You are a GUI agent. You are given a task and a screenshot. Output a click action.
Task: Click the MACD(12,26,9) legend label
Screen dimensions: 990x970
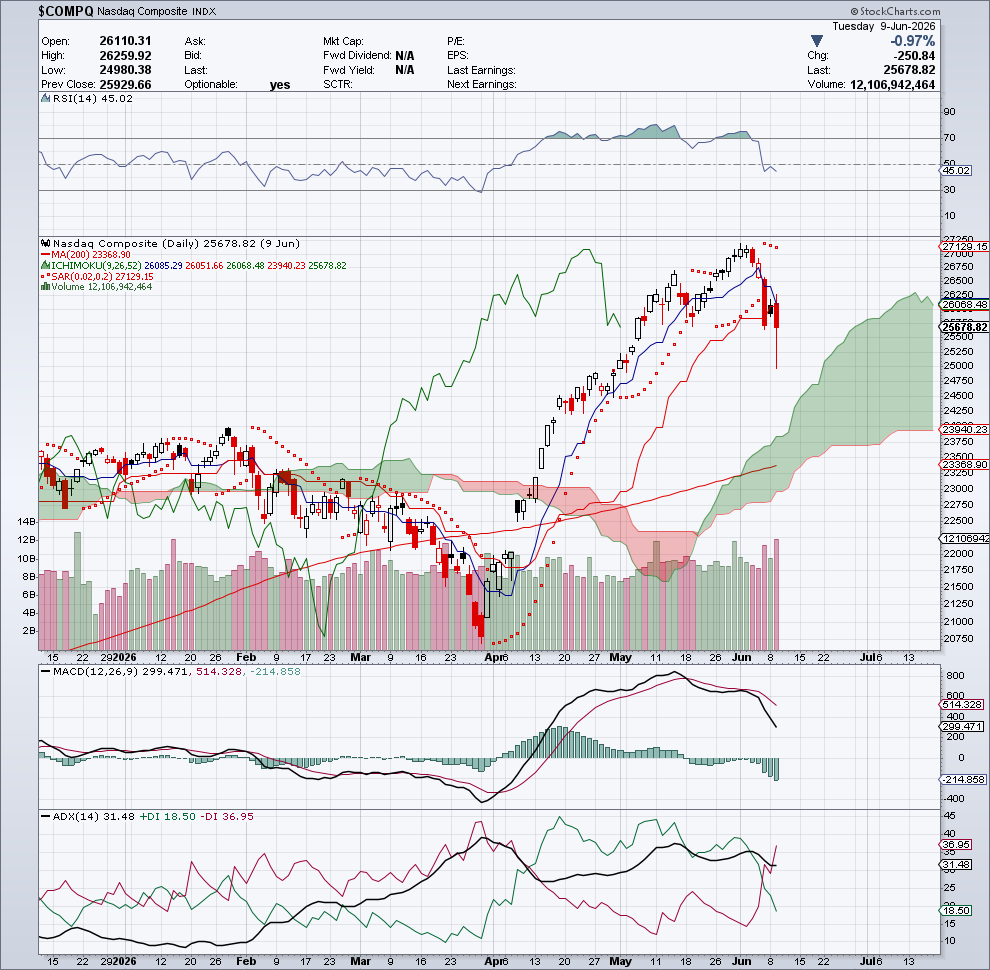(95, 671)
